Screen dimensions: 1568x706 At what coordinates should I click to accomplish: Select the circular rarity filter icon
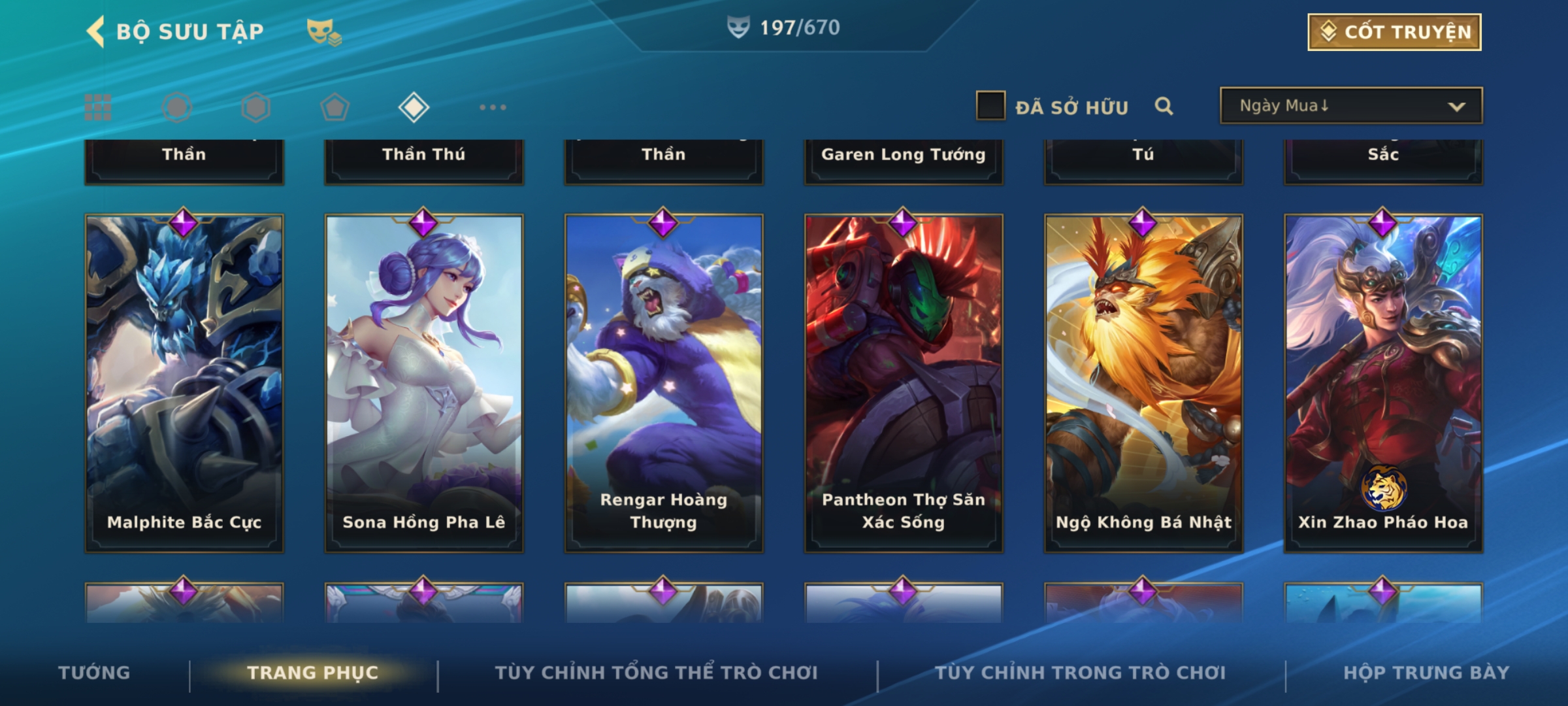[177, 107]
